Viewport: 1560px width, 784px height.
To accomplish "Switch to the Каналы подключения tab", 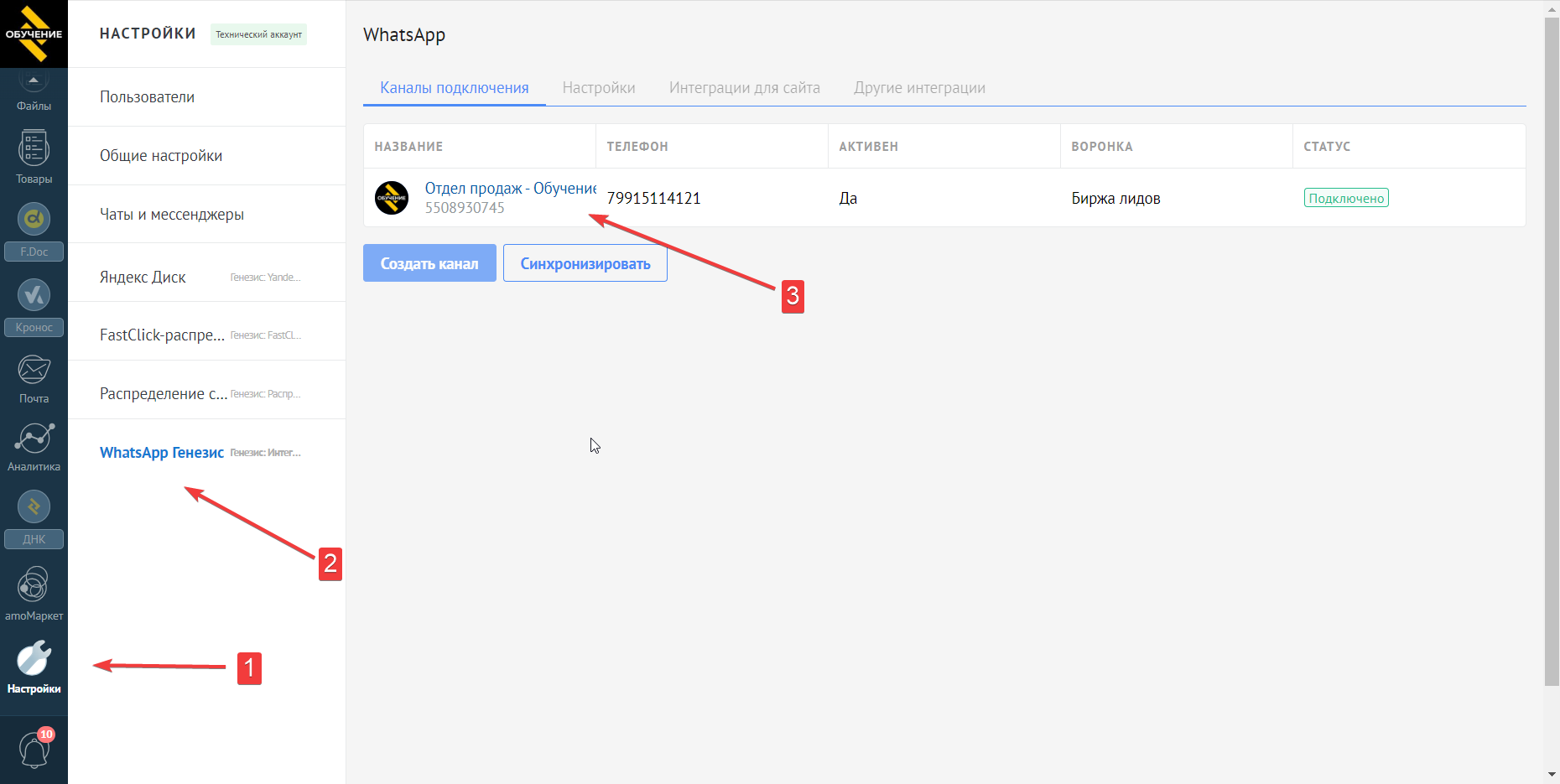I will [x=454, y=88].
